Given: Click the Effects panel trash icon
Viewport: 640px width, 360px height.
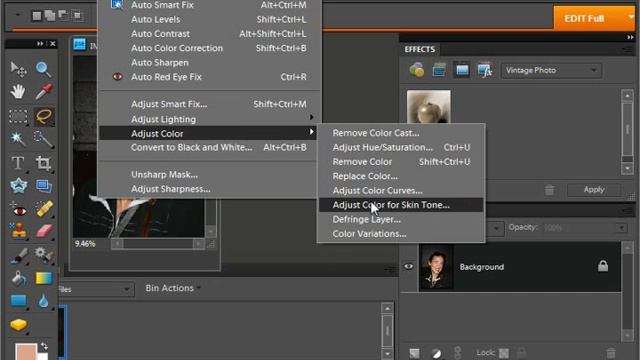Looking at the screenshot, I should coord(549,190).
